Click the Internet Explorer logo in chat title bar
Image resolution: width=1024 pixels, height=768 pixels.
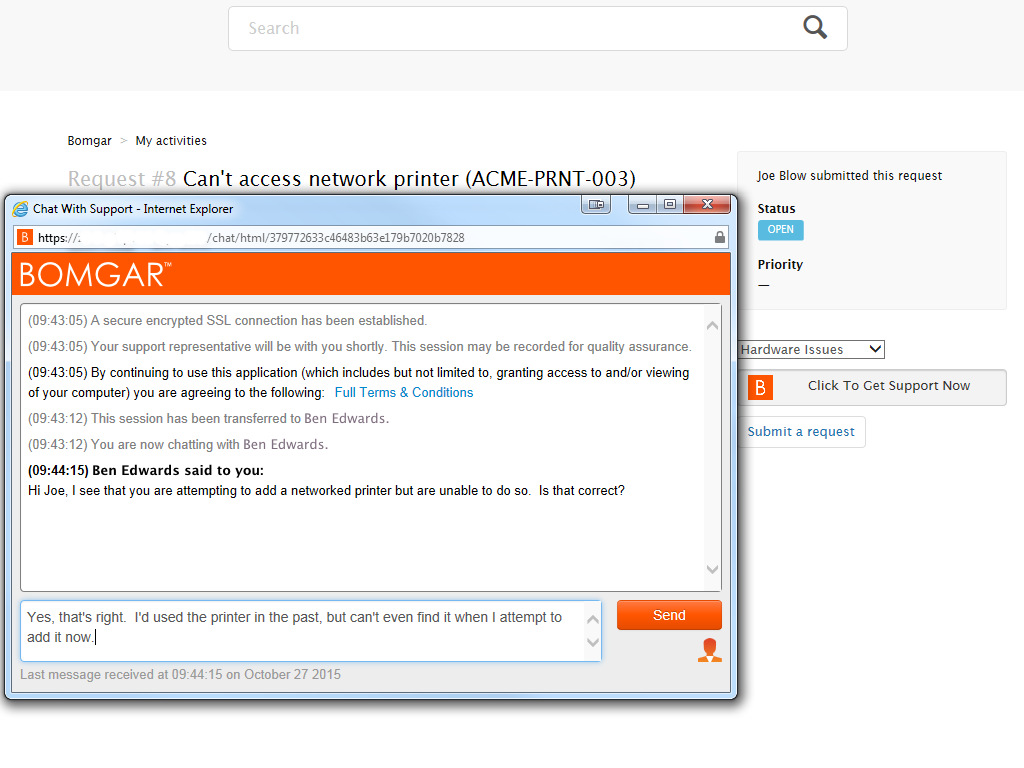(20, 209)
